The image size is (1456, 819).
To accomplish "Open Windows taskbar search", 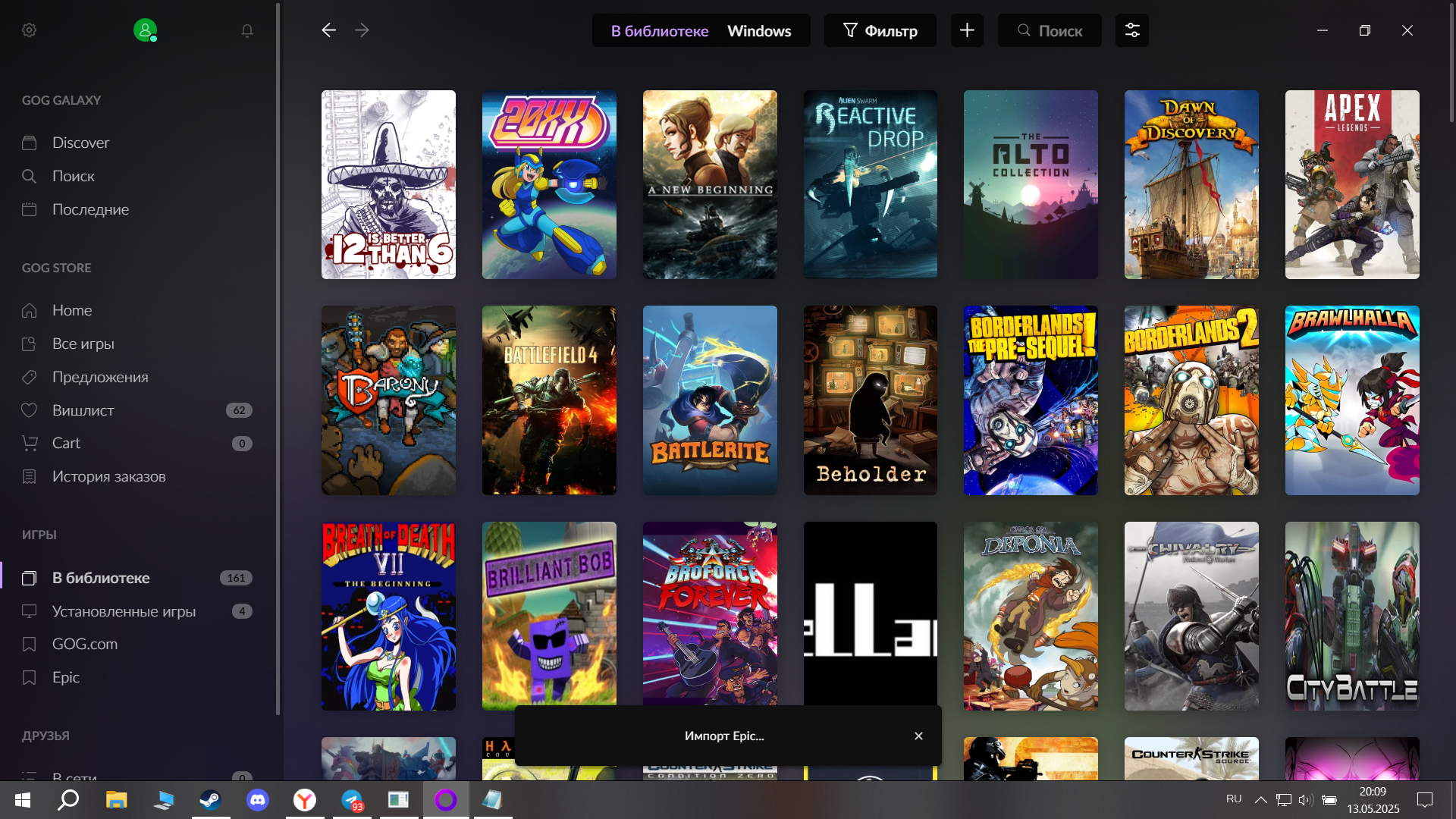I will [69, 800].
